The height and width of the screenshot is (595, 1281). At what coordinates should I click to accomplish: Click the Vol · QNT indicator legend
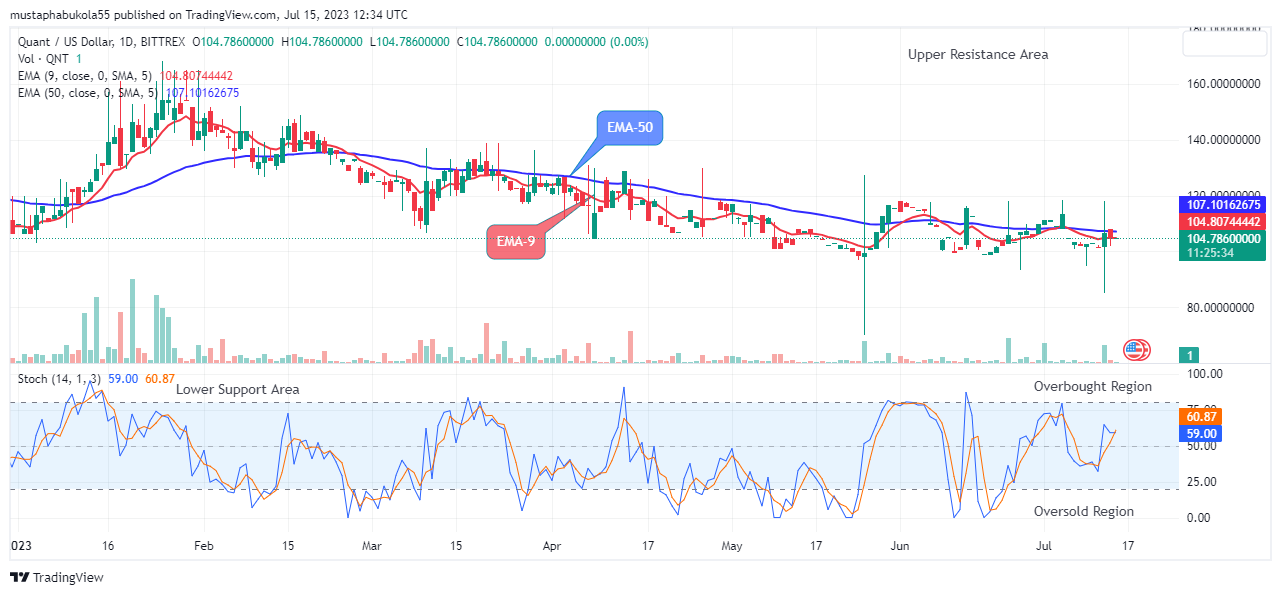point(44,59)
